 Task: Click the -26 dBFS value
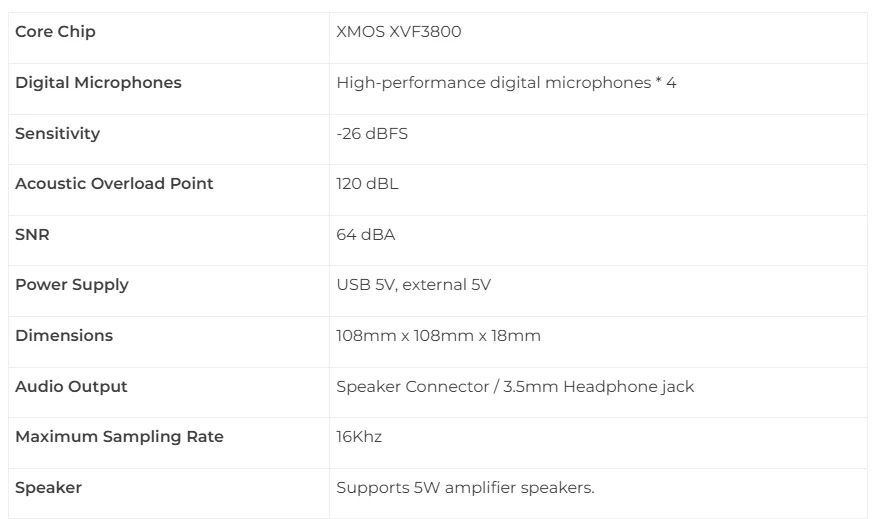tap(372, 134)
